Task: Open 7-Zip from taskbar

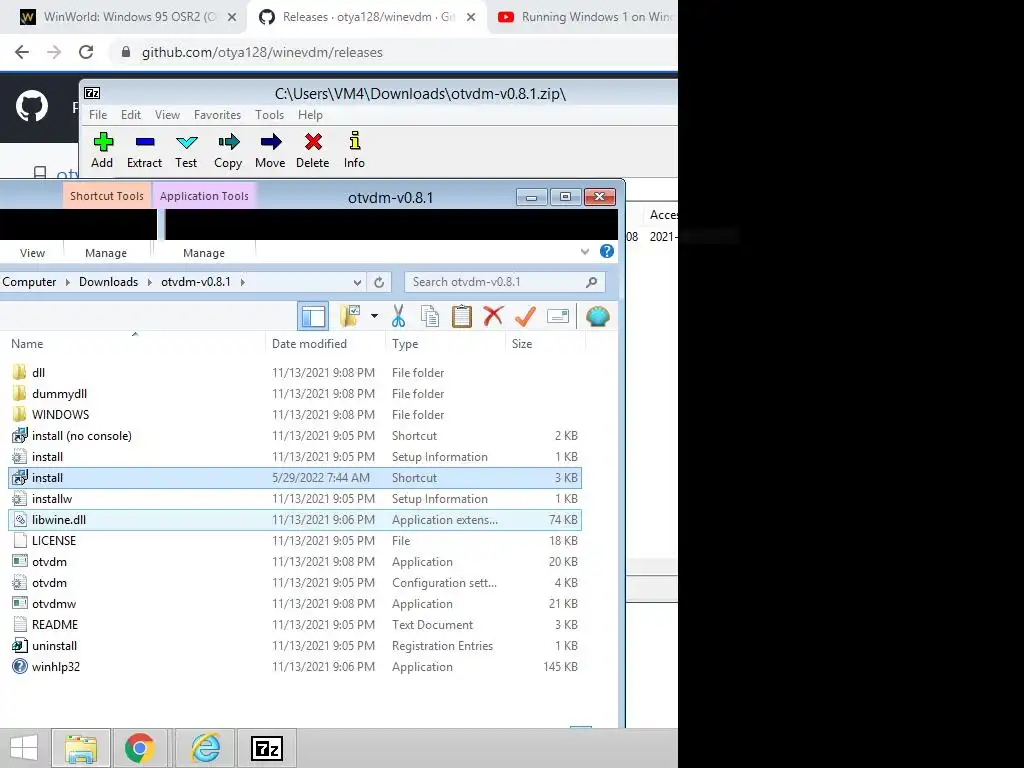Action: tap(267, 748)
